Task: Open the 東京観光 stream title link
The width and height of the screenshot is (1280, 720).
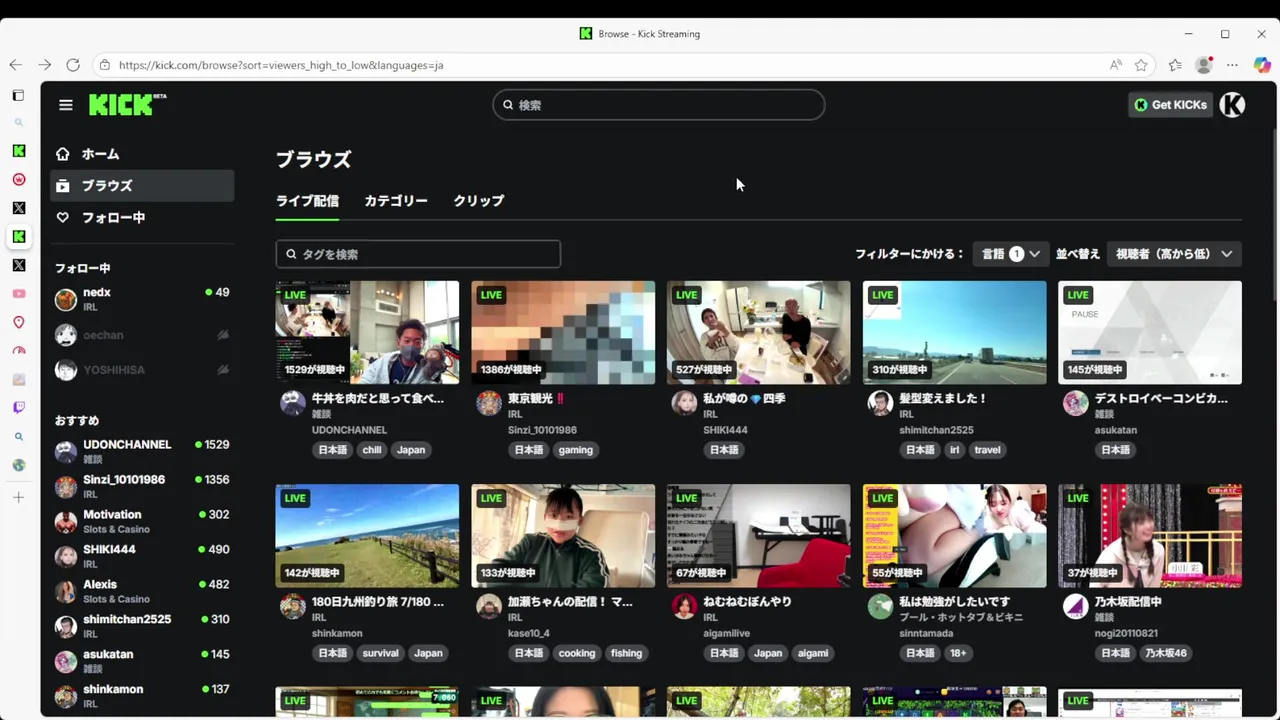Action: pyautogui.click(x=536, y=398)
